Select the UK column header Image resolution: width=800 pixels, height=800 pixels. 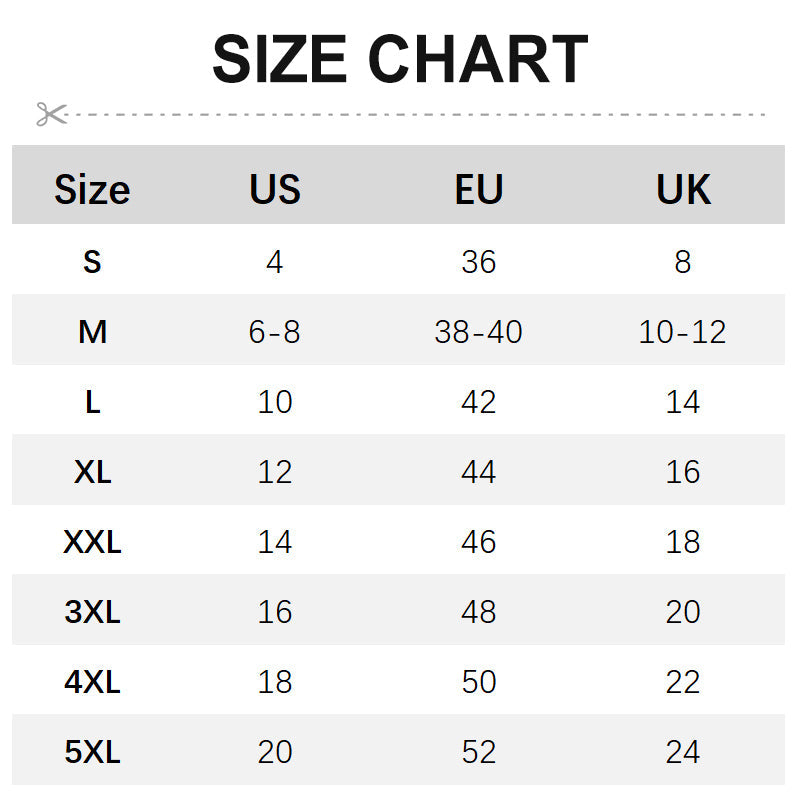[683, 189]
